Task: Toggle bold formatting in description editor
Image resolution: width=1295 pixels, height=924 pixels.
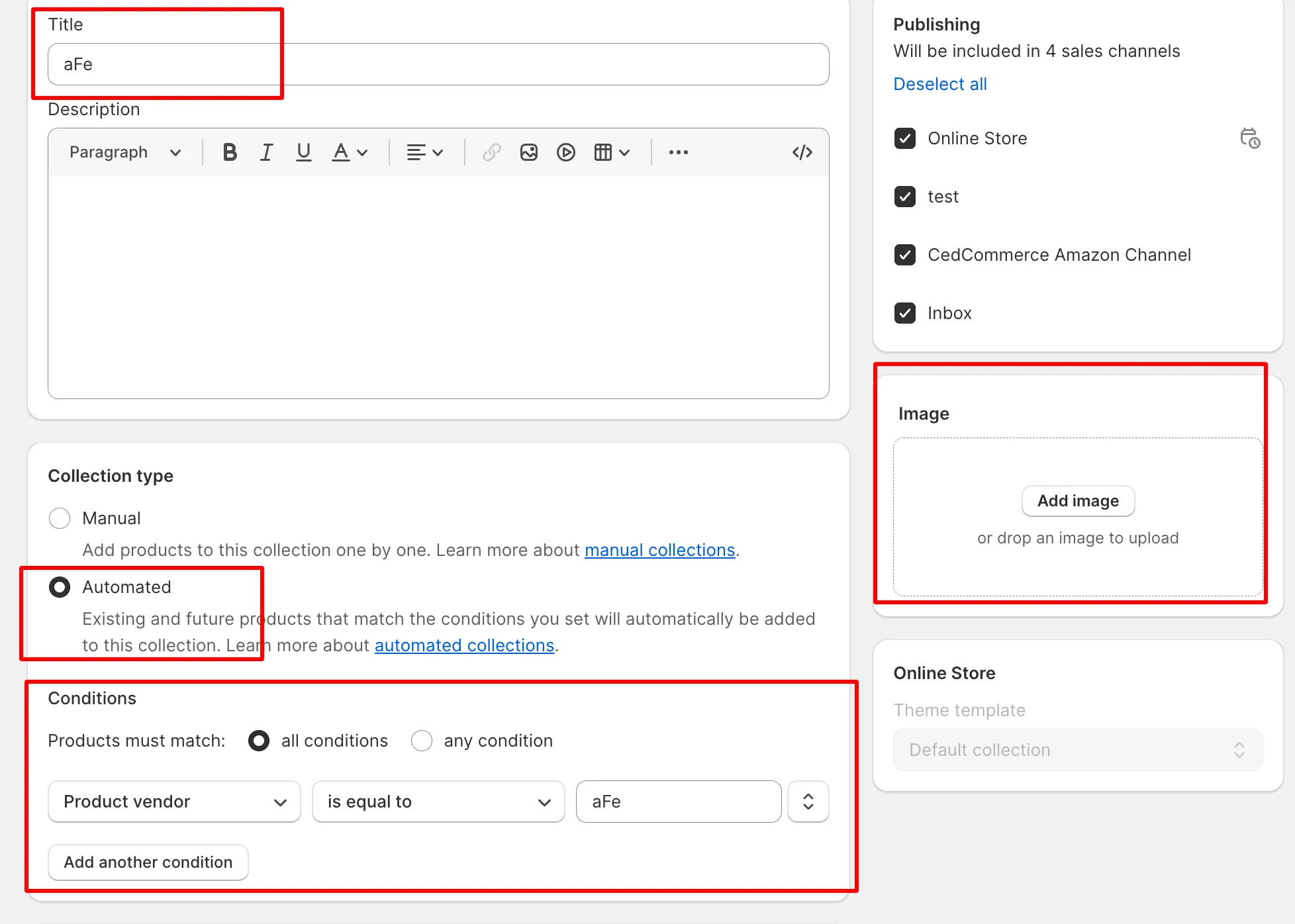Action: pos(230,152)
